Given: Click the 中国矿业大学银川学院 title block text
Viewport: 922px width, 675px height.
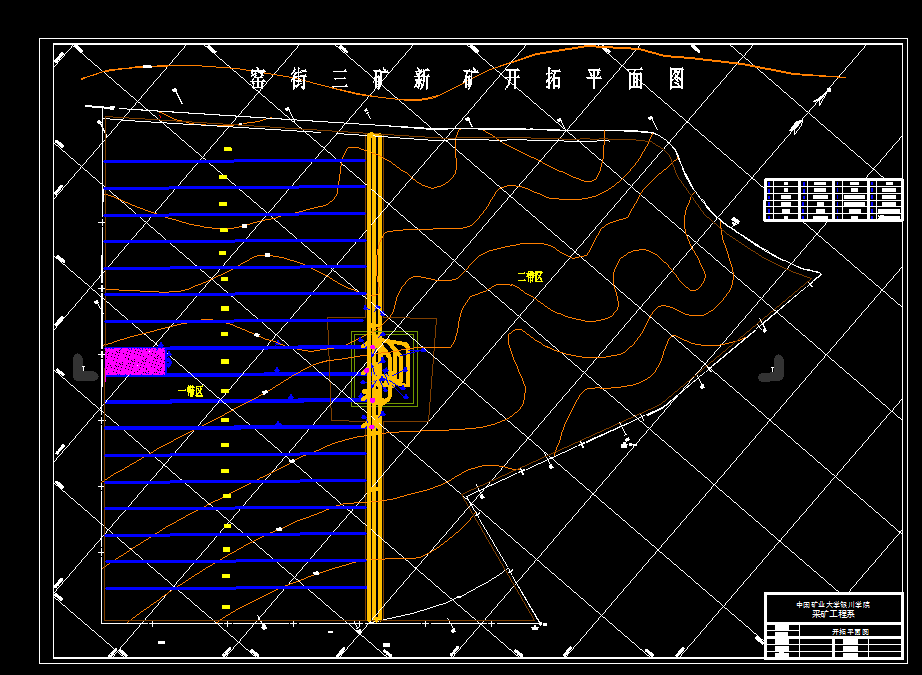Looking at the screenshot, I should pos(833,604).
